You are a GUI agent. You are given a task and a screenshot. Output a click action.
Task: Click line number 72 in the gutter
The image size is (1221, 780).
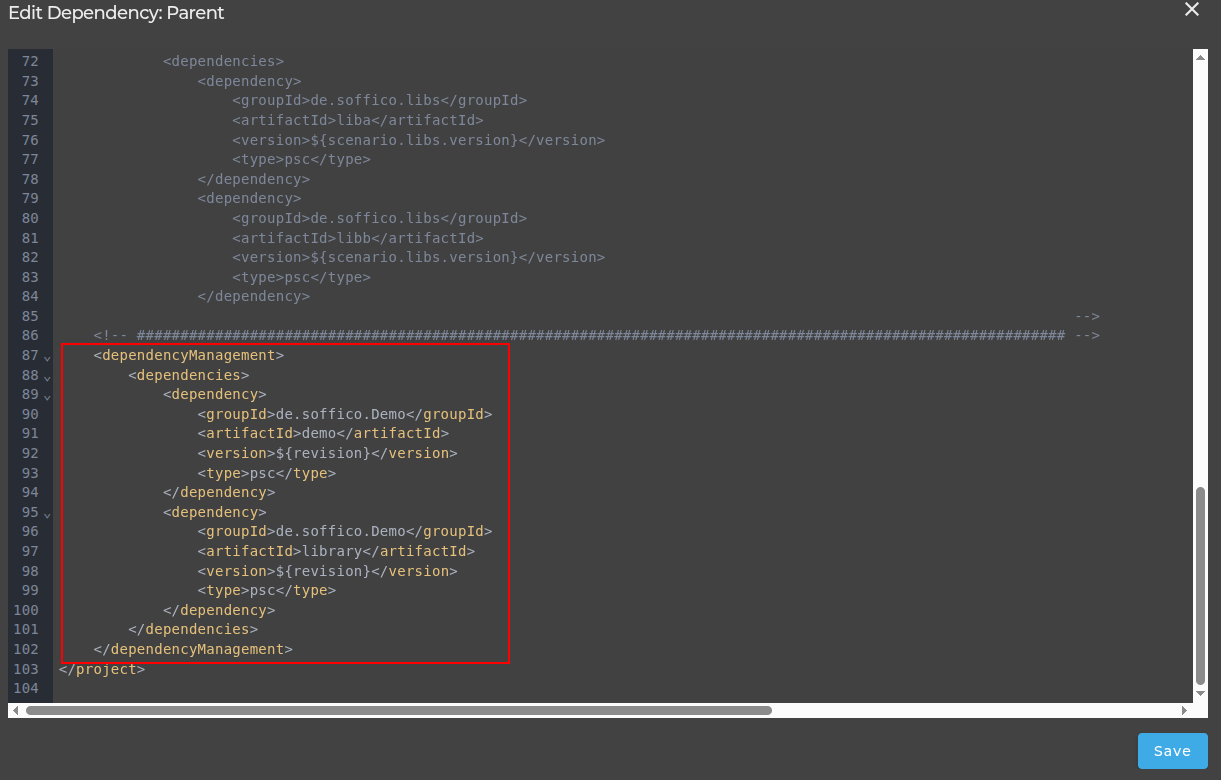tap(29, 61)
